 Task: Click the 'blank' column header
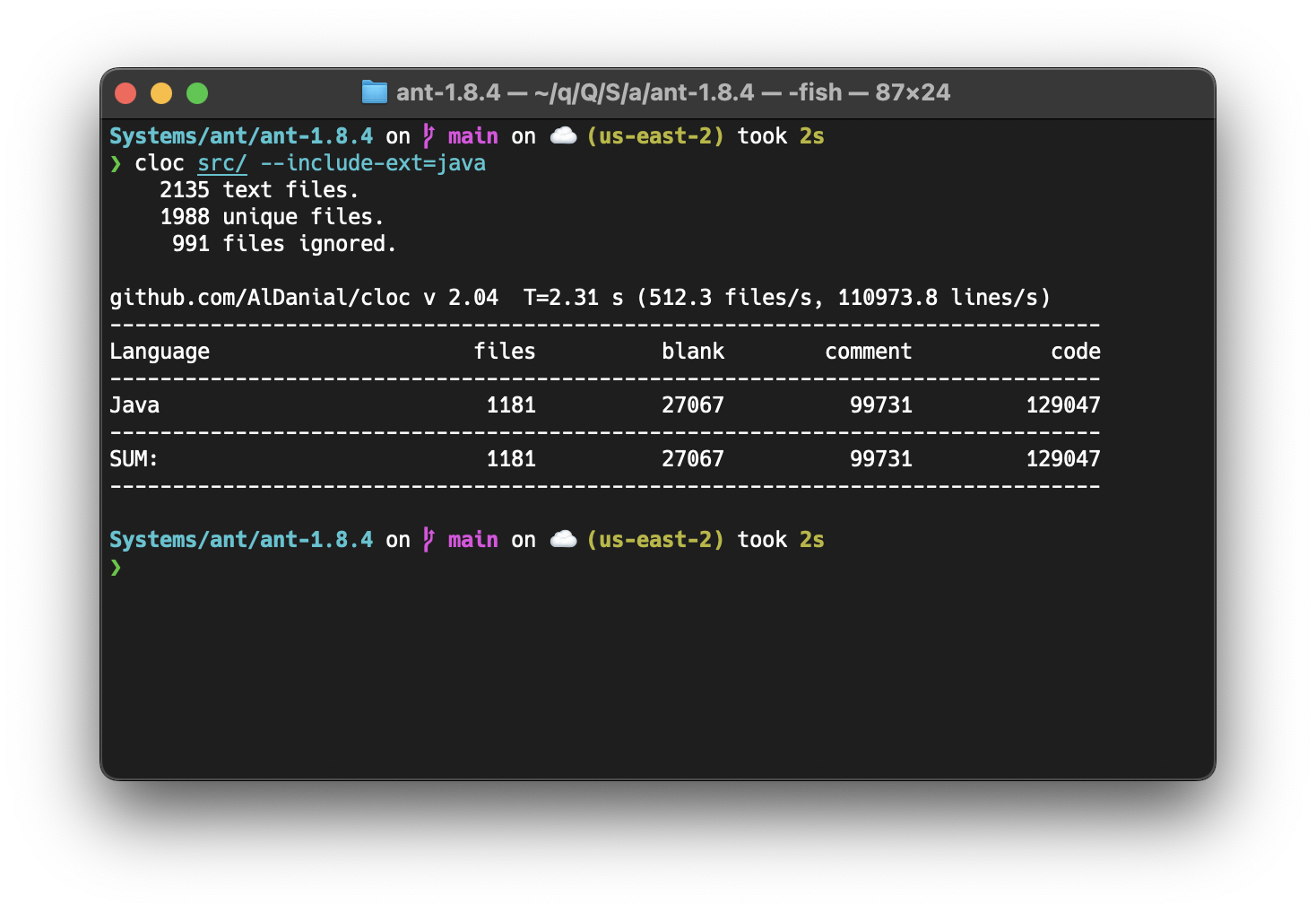pos(693,352)
